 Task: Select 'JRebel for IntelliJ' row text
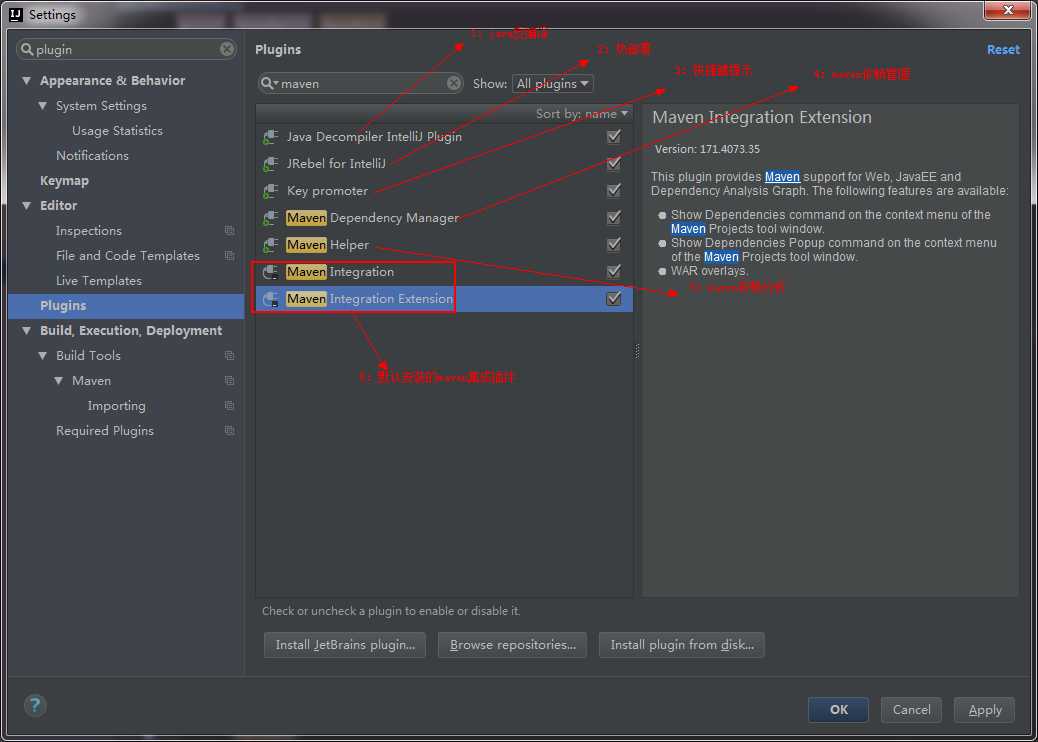(336, 164)
